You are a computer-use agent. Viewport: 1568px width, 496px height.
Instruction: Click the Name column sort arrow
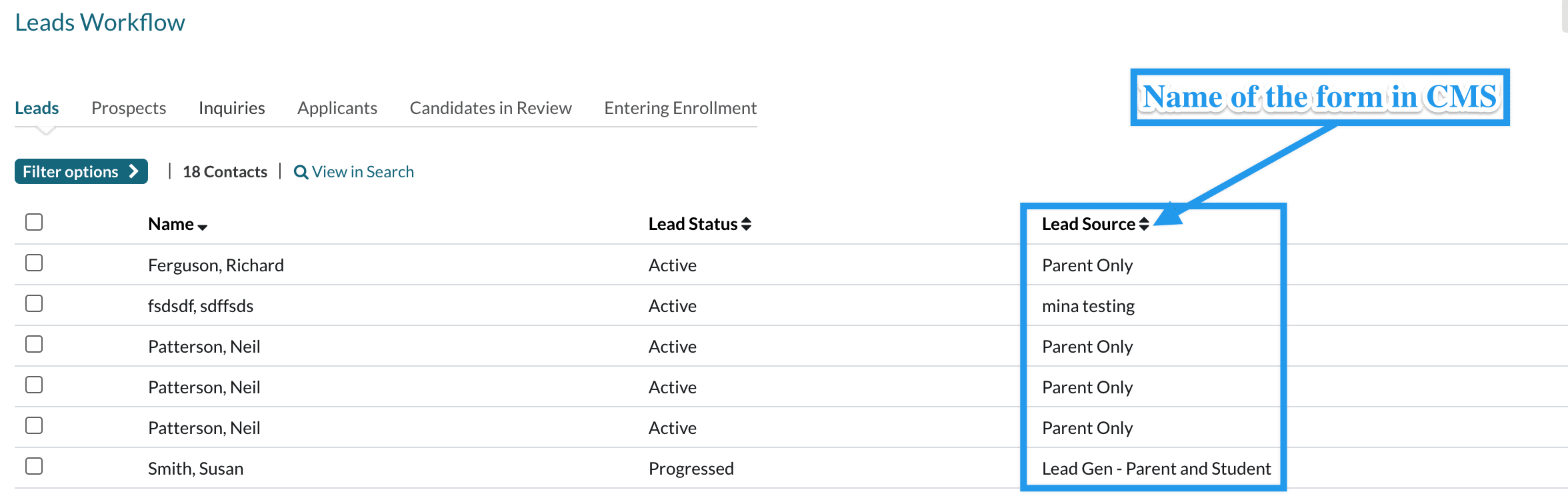[202, 227]
